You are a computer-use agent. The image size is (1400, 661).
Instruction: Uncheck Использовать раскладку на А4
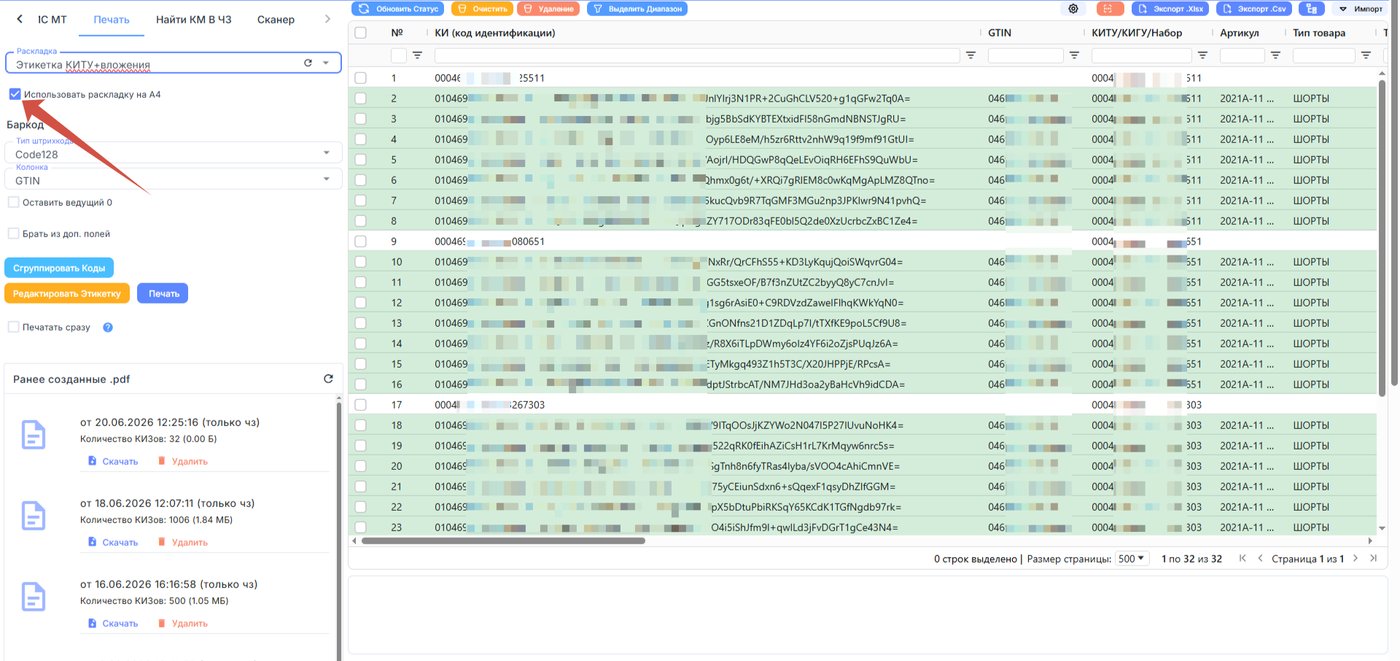pyautogui.click(x=14, y=94)
